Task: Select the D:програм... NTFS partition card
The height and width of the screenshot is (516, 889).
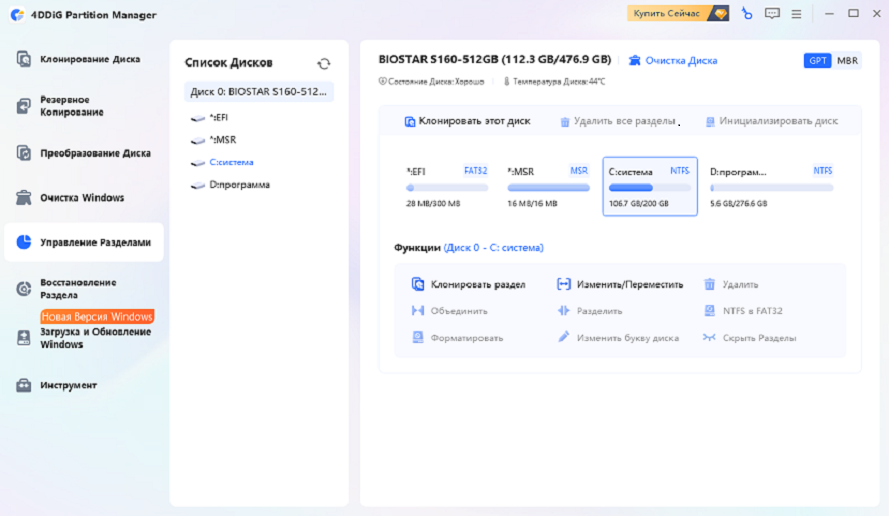Action: (x=772, y=187)
